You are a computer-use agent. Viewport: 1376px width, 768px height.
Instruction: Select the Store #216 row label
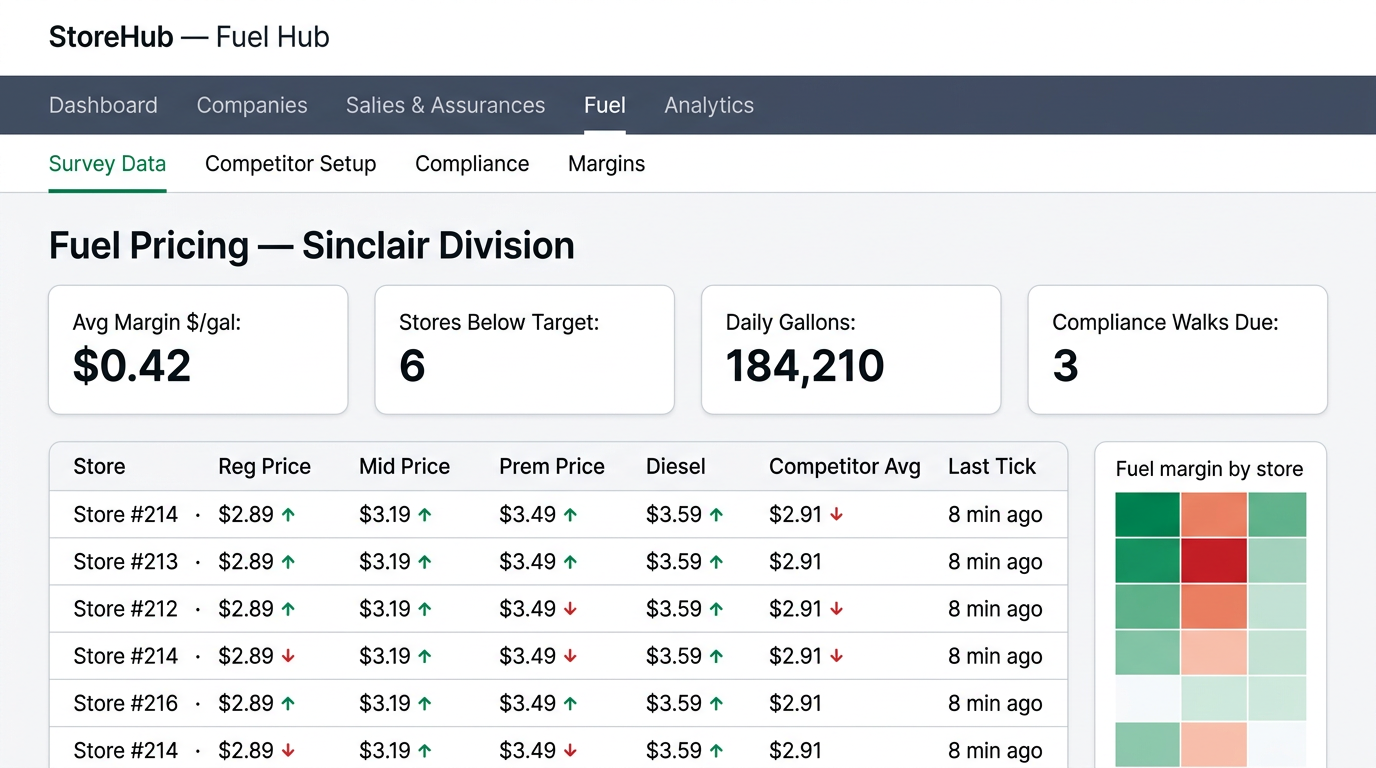click(126, 704)
